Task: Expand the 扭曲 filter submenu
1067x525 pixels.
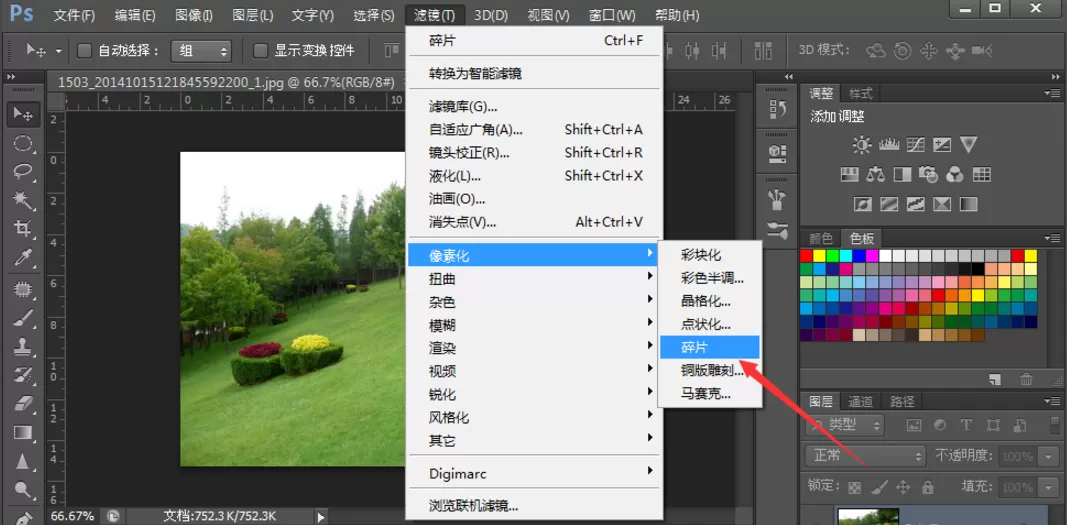Action: 534,278
